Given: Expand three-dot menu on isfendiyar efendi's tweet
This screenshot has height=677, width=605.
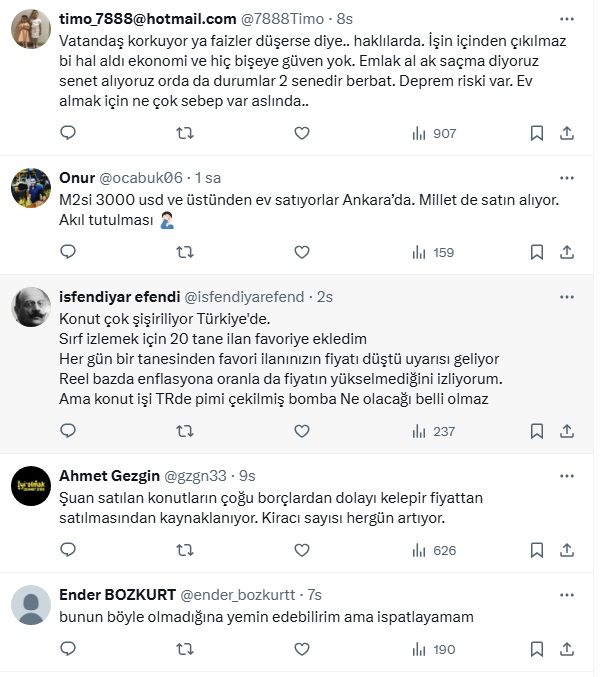Looking at the screenshot, I should [567, 297].
